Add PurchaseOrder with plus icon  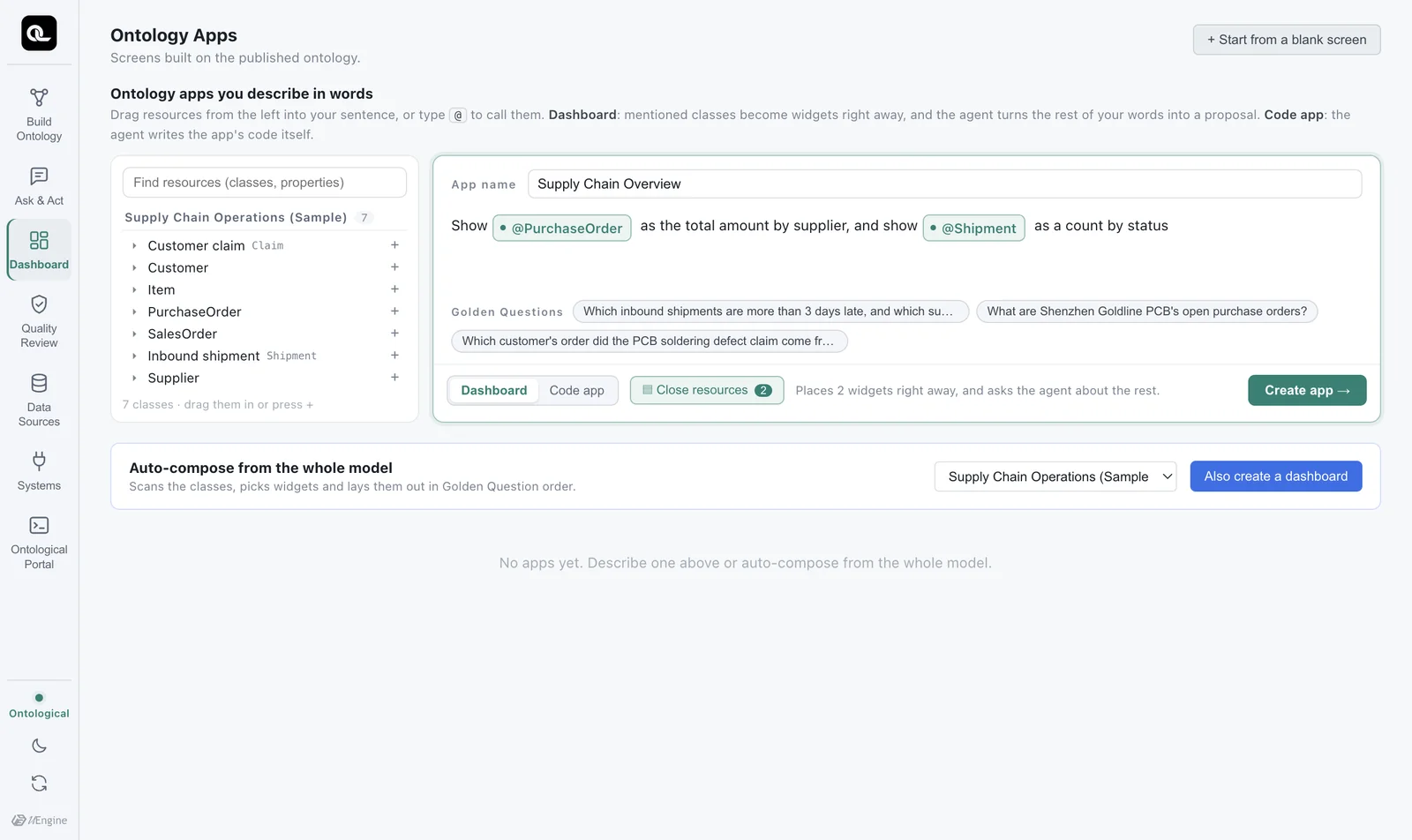click(394, 311)
